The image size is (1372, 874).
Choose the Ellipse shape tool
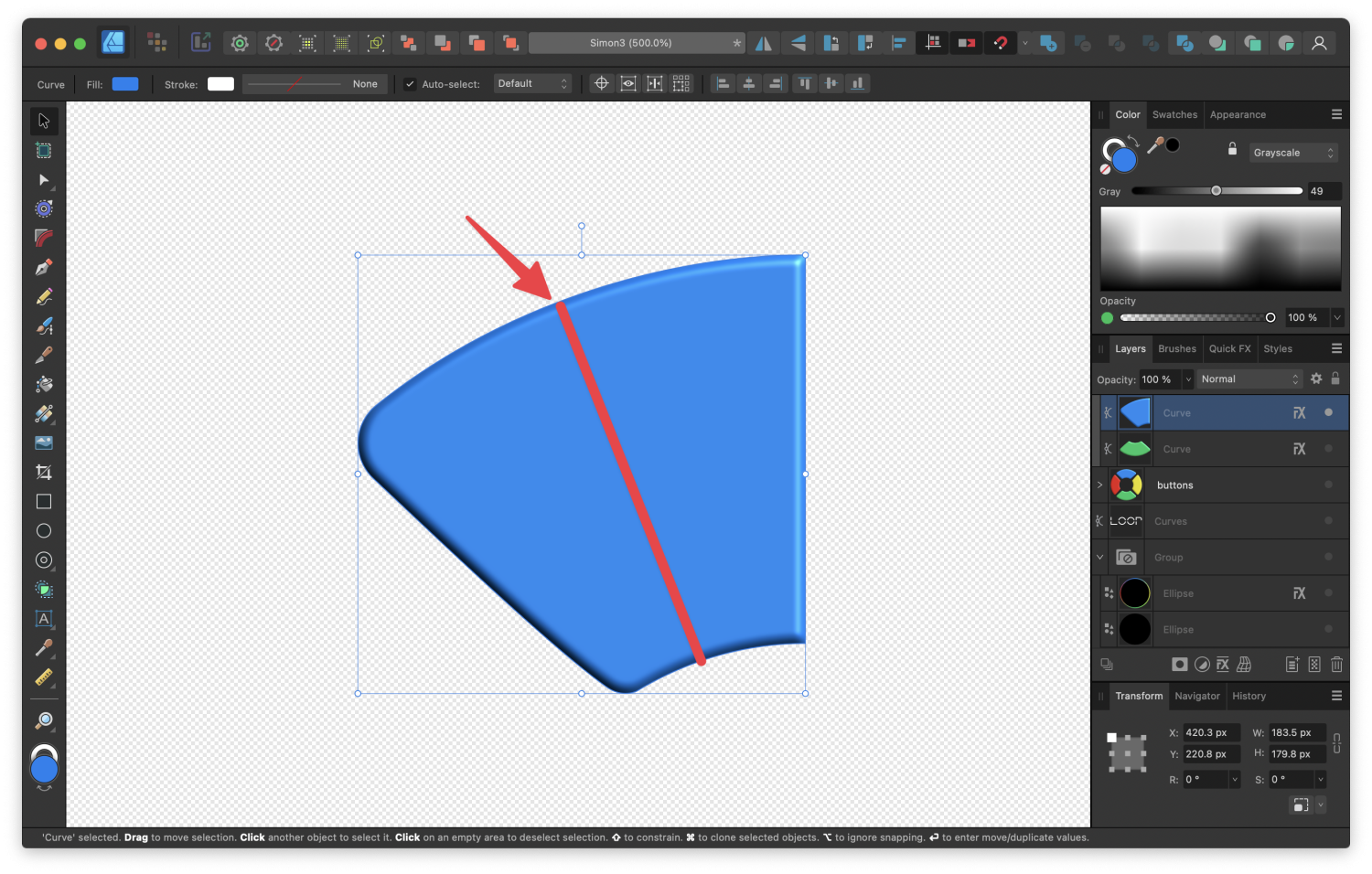pos(43,530)
